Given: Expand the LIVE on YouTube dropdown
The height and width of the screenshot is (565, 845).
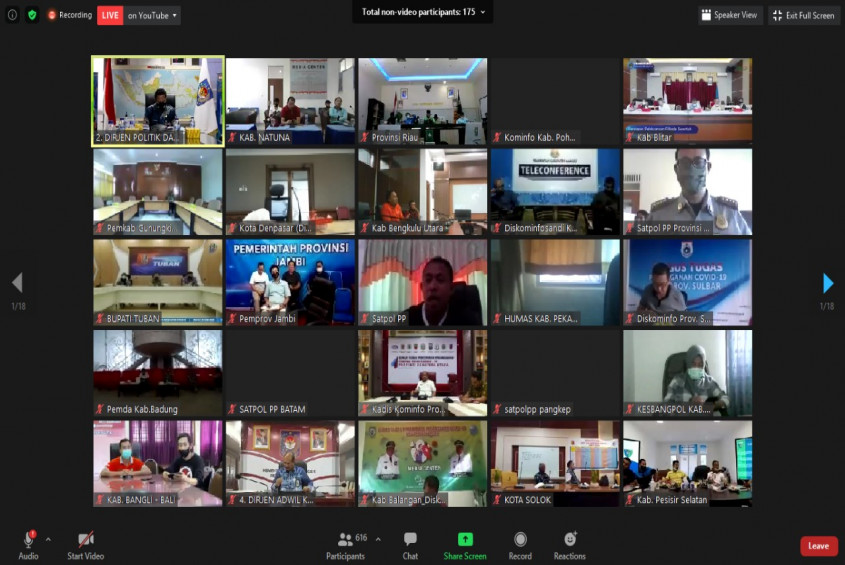Looking at the screenshot, I should [x=151, y=16].
